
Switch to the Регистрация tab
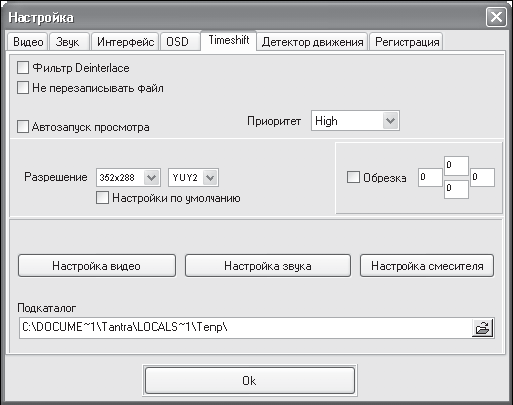pos(406,42)
